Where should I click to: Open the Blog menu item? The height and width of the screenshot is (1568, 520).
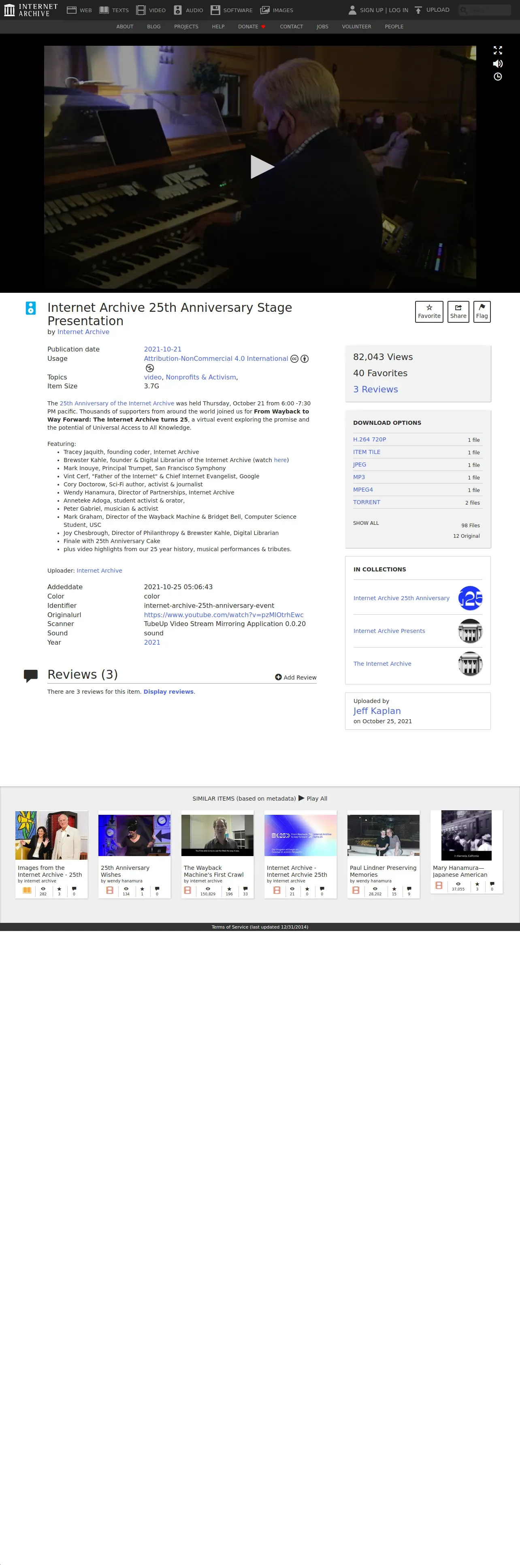click(153, 27)
